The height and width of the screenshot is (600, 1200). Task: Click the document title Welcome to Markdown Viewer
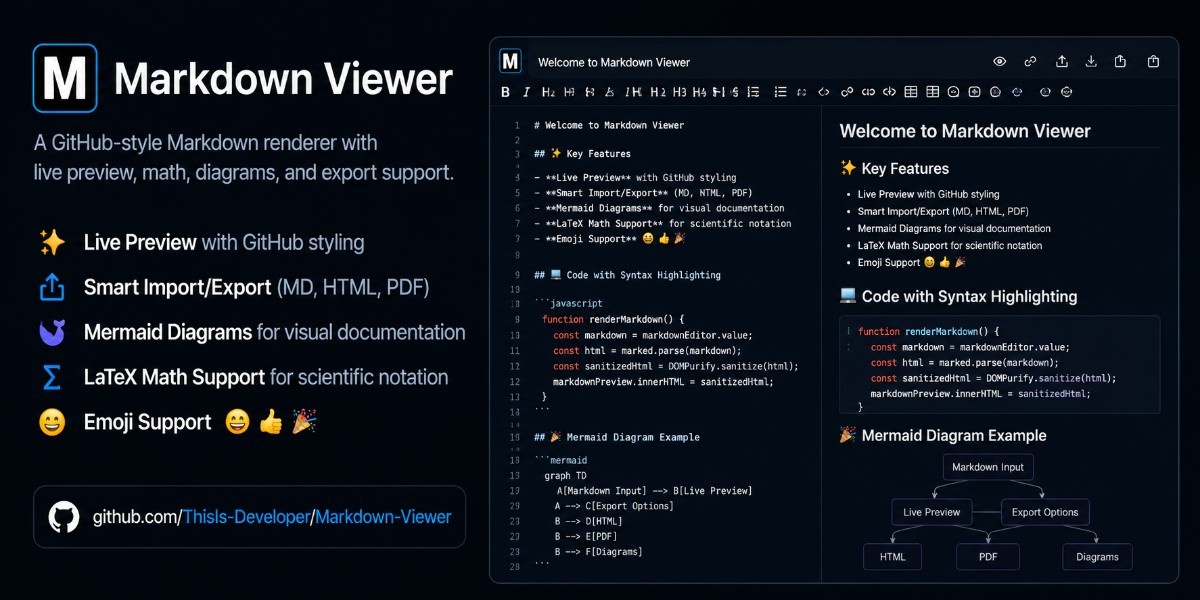(x=614, y=62)
